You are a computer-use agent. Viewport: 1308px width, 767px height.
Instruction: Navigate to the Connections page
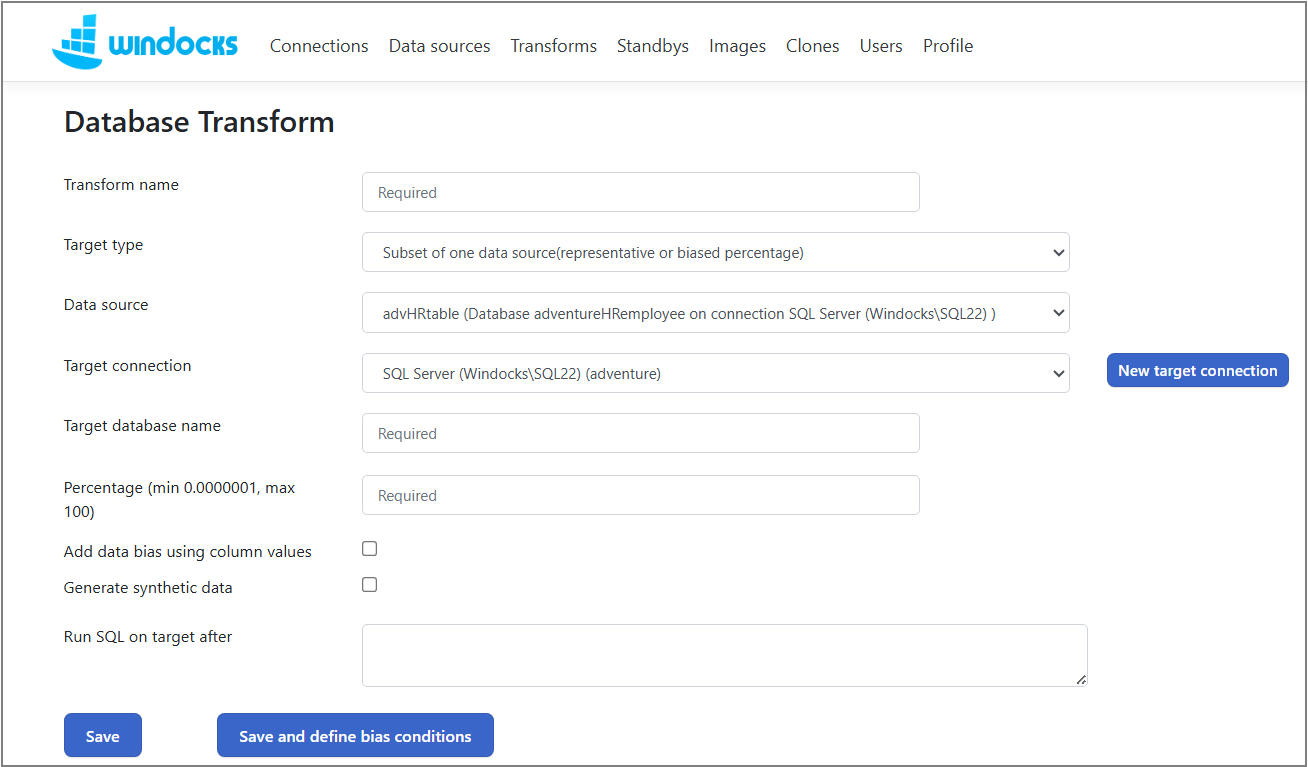click(318, 46)
